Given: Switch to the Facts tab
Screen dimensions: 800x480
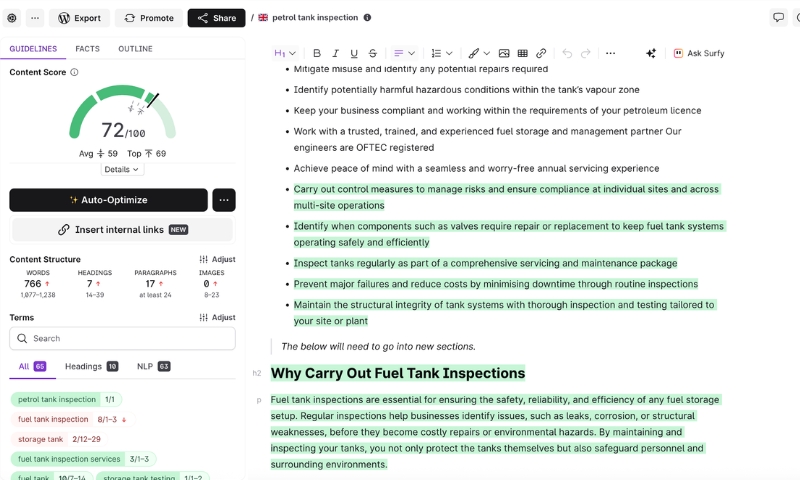Looking at the screenshot, I should 87,49.
